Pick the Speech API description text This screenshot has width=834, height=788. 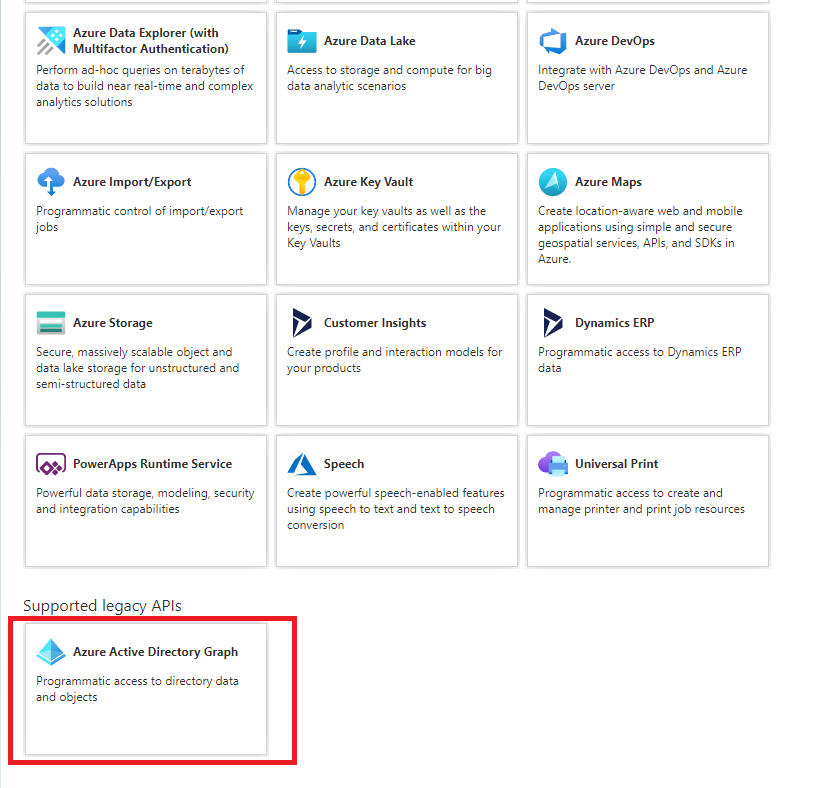395,509
